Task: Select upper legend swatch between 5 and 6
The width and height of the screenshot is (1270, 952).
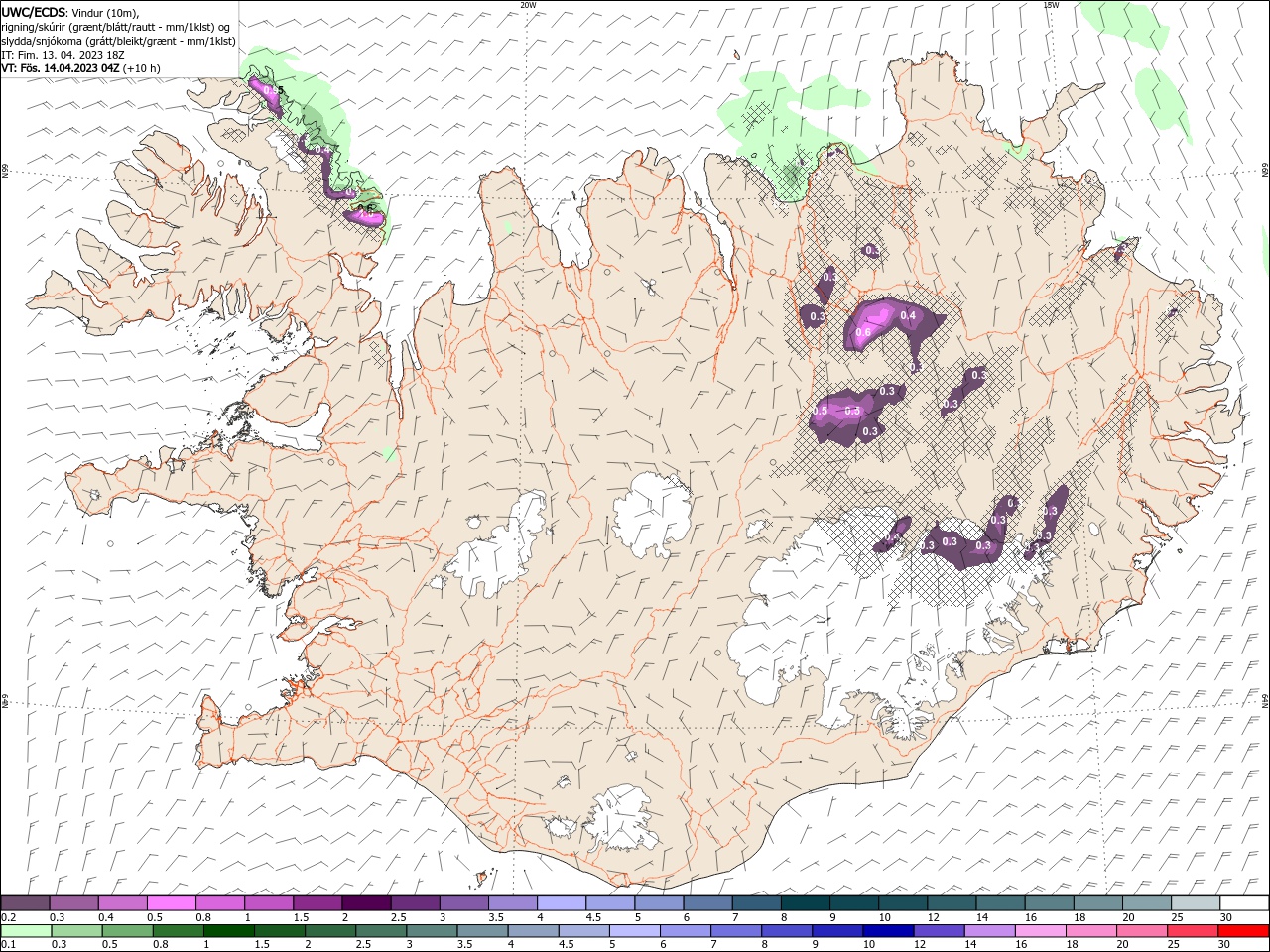Action: [x=658, y=903]
